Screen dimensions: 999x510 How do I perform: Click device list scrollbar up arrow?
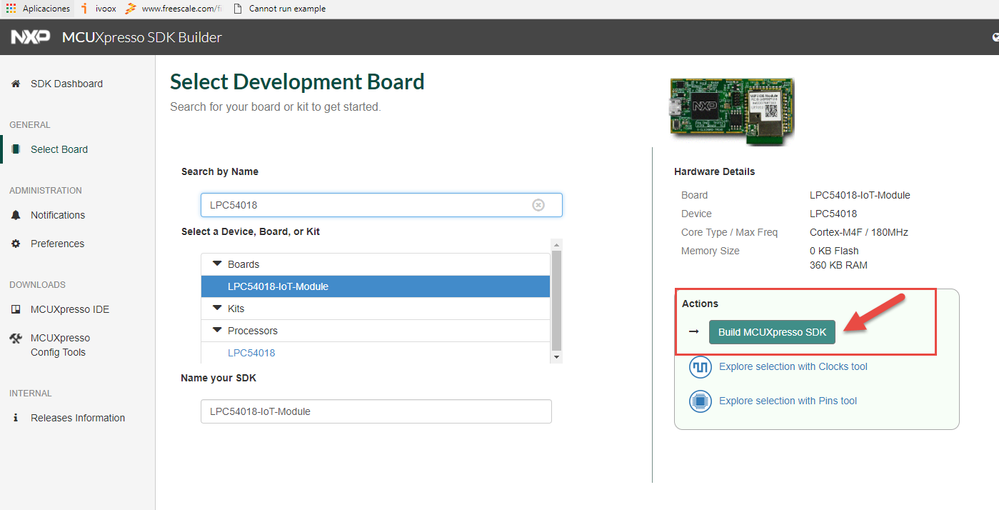pos(557,245)
